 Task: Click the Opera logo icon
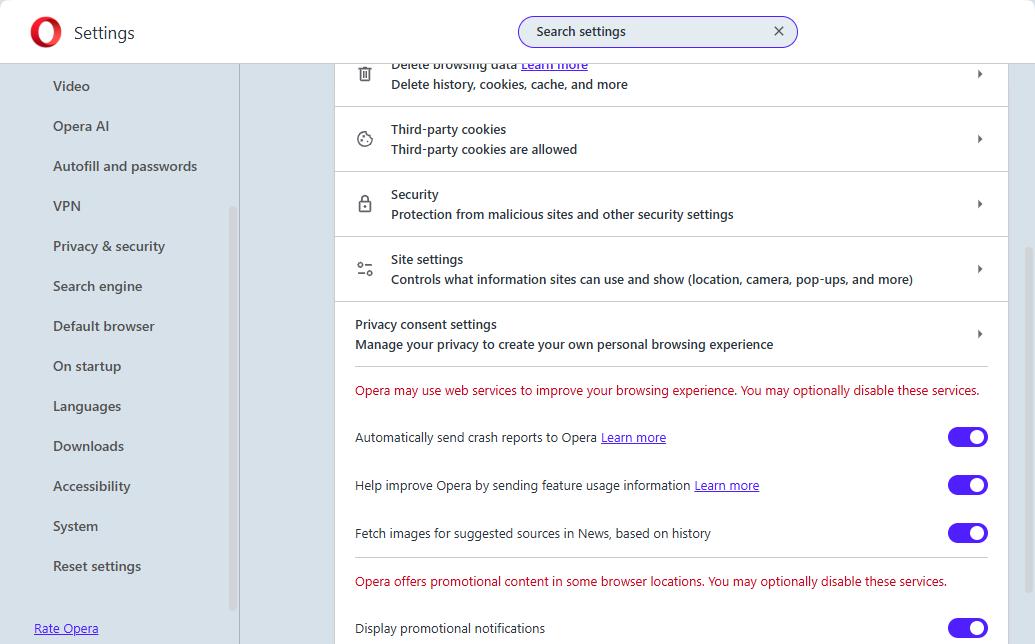coord(46,33)
